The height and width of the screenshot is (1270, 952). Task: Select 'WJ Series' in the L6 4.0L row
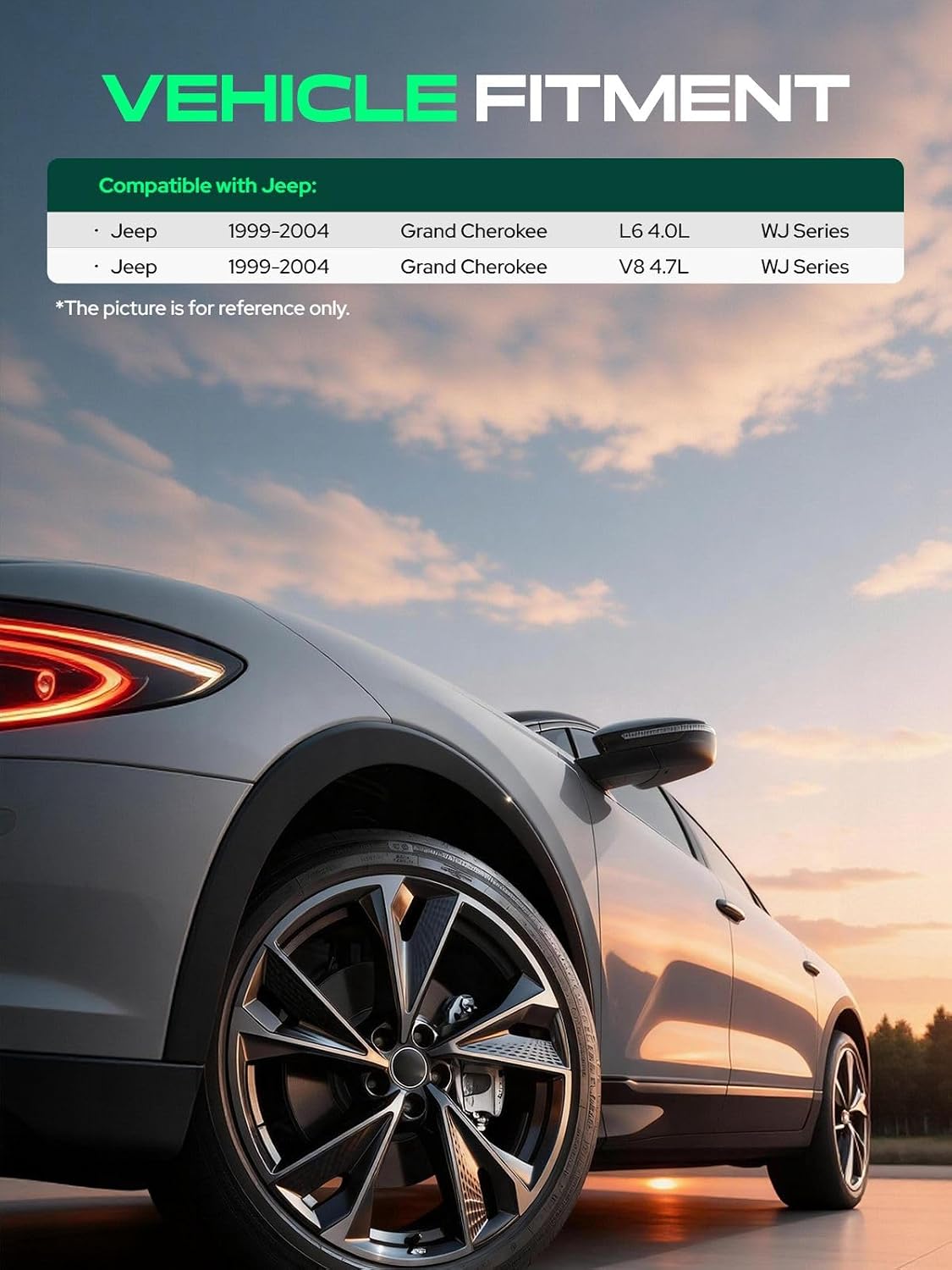tap(805, 231)
